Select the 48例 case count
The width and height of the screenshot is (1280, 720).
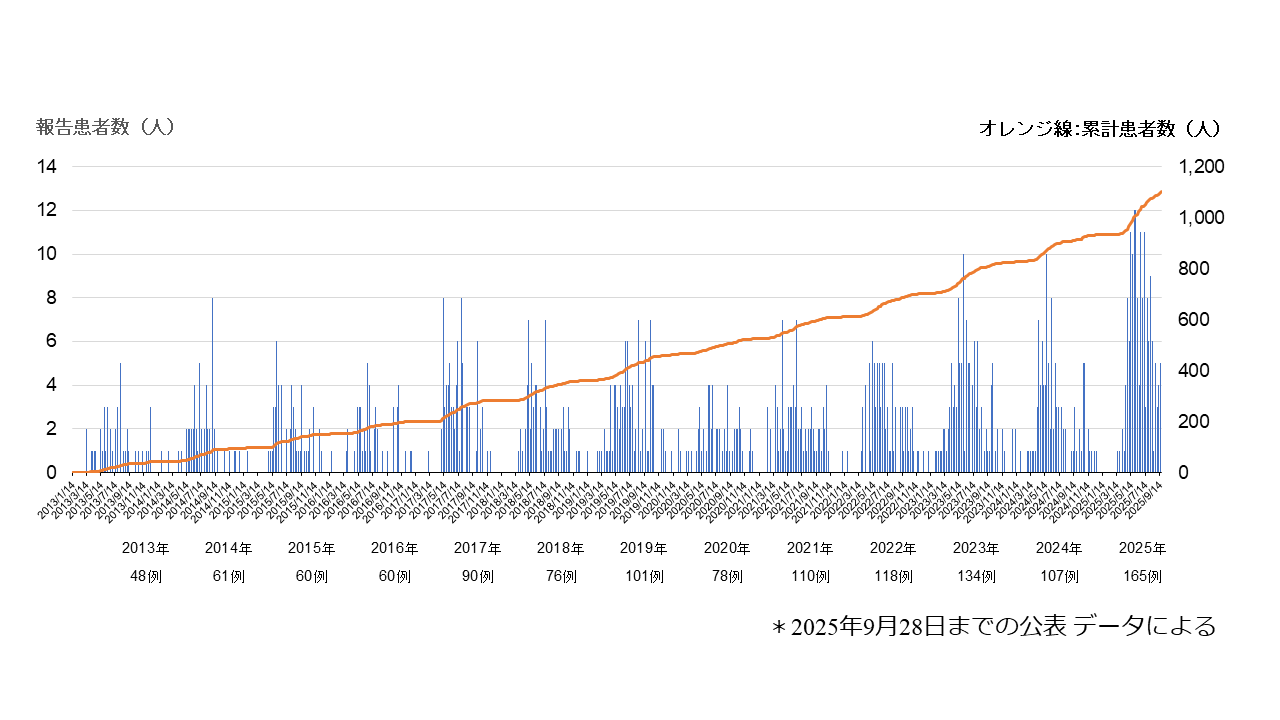pyautogui.click(x=146, y=577)
